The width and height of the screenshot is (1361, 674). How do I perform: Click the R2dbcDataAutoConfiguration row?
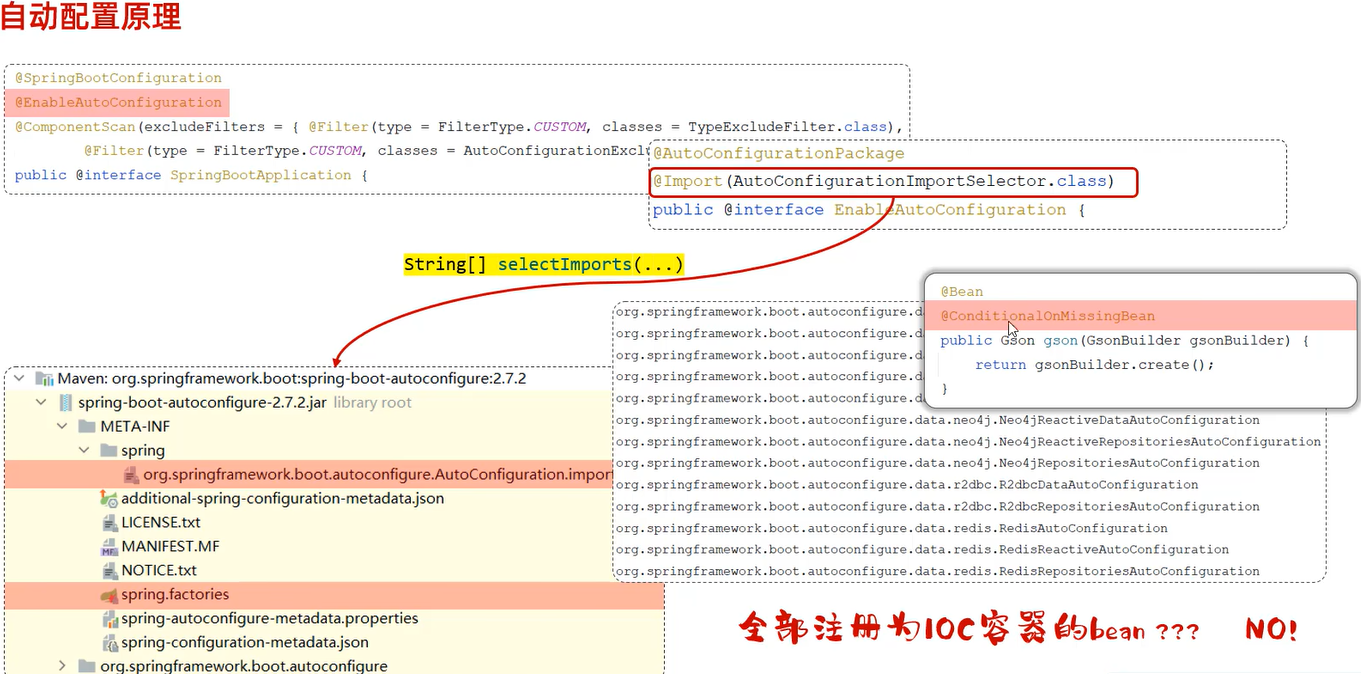pyautogui.click(x=907, y=485)
